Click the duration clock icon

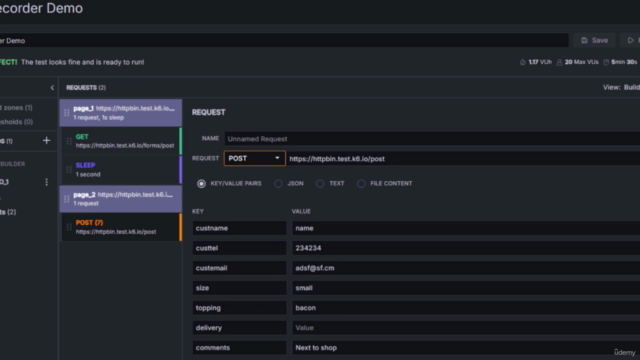pos(606,62)
